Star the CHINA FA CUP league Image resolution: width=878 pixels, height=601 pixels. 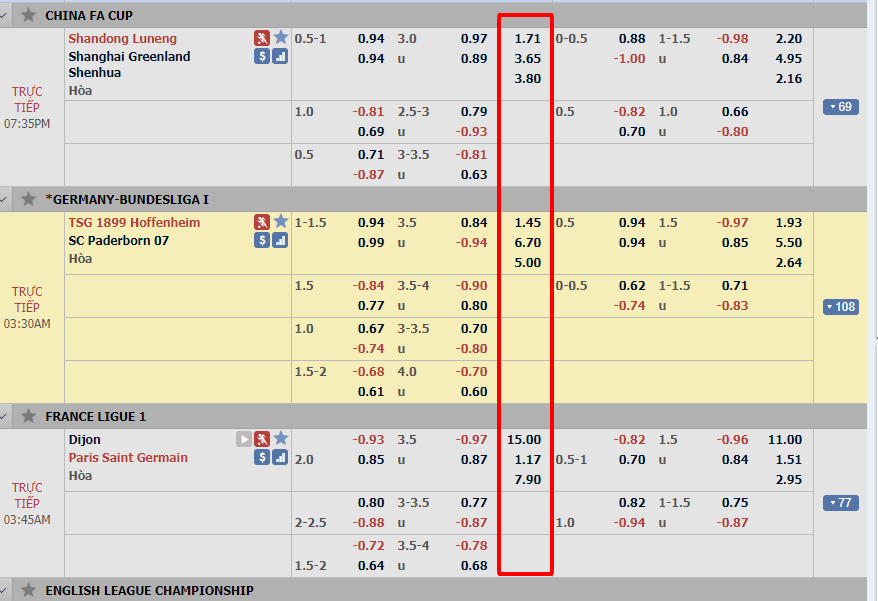coord(28,15)
